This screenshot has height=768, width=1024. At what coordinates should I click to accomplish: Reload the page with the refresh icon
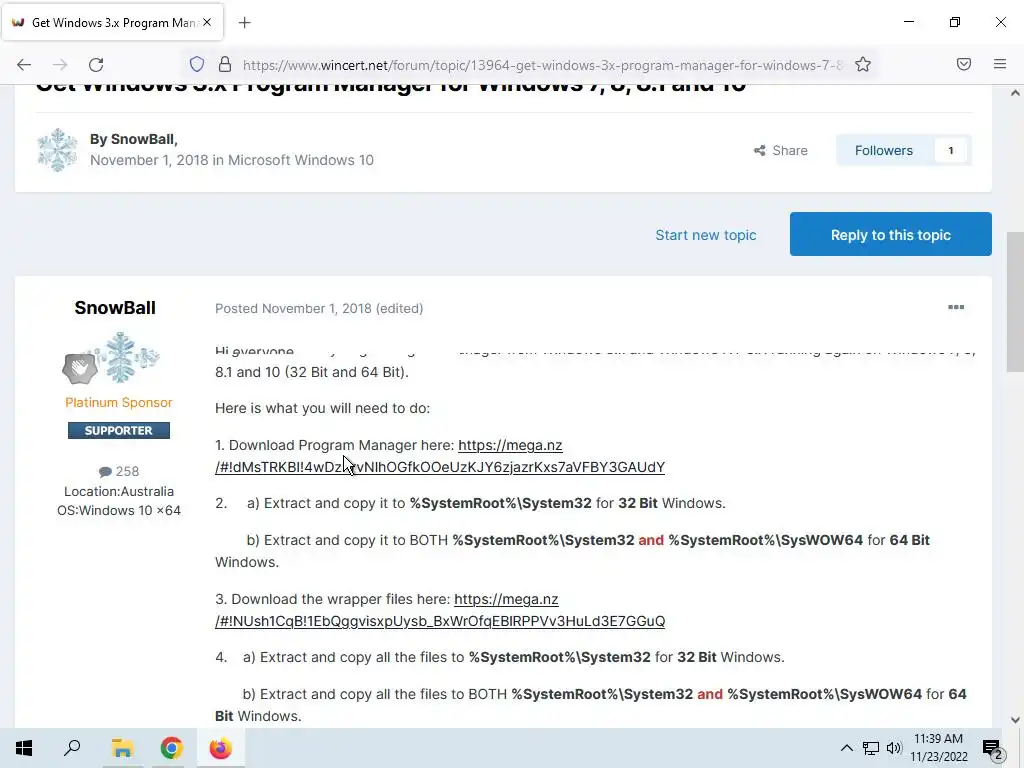click(x=96, y=64)
